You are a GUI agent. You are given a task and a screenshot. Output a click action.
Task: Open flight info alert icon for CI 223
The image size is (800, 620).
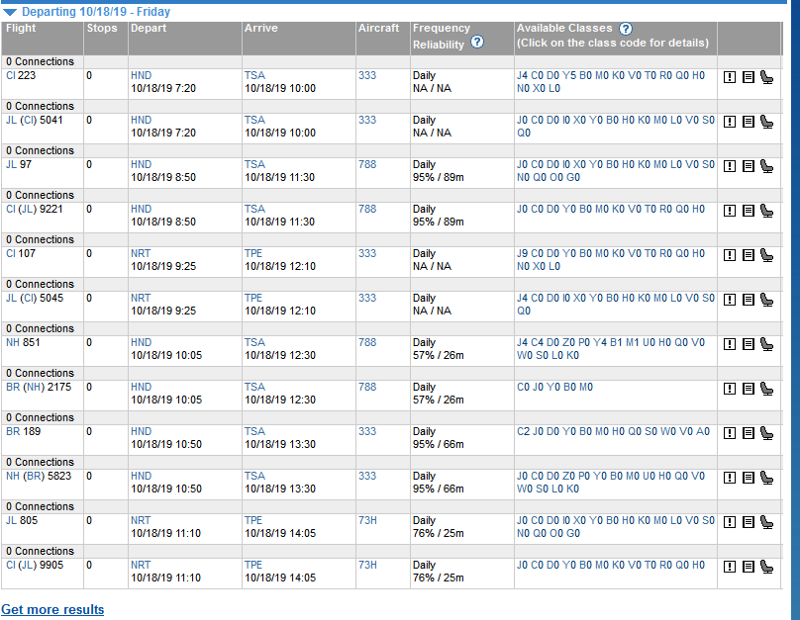[730, 78]
